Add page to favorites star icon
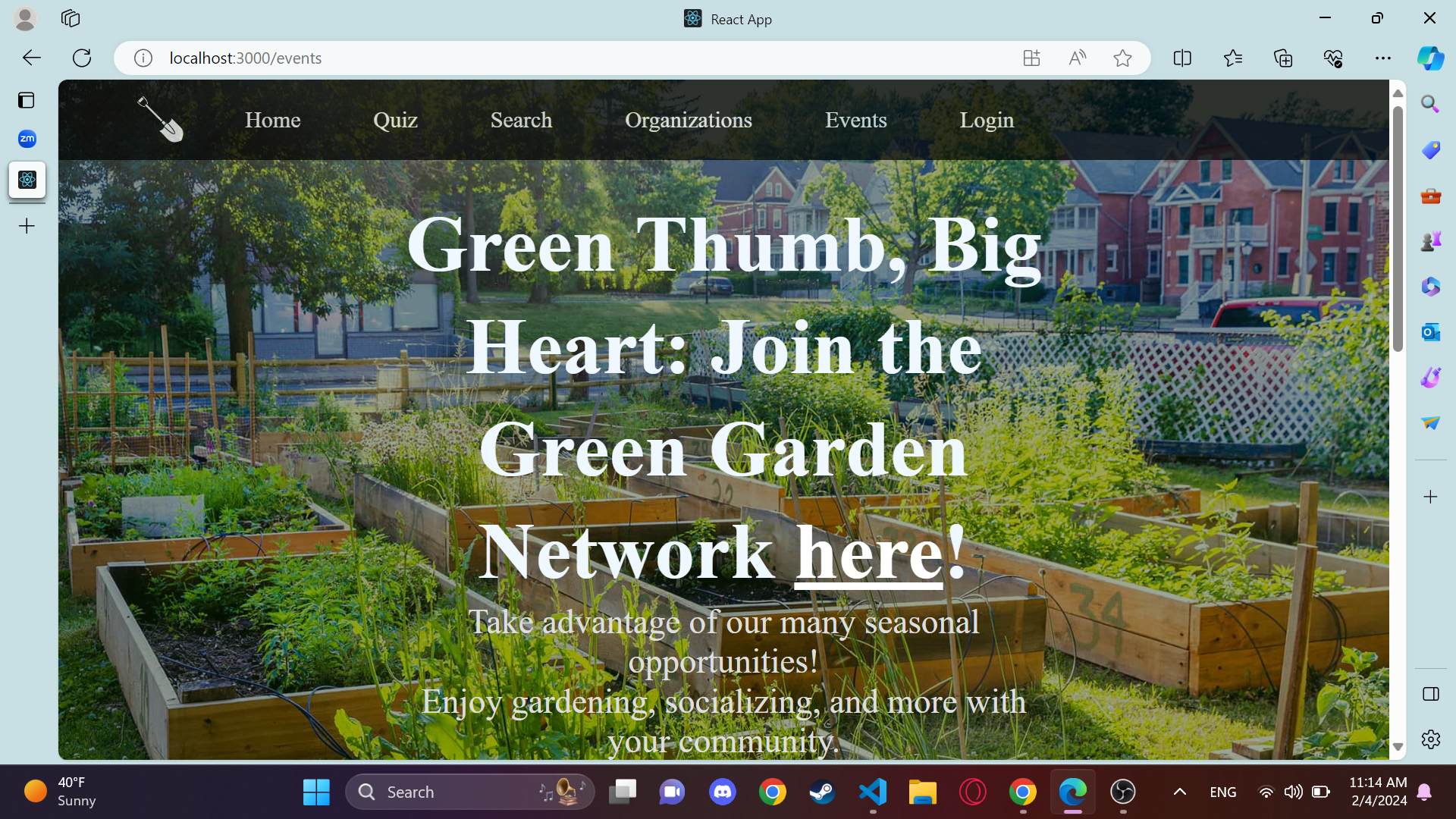Image resolution: width=1456 pixels, height=819 pixels. coord(1122,58)
